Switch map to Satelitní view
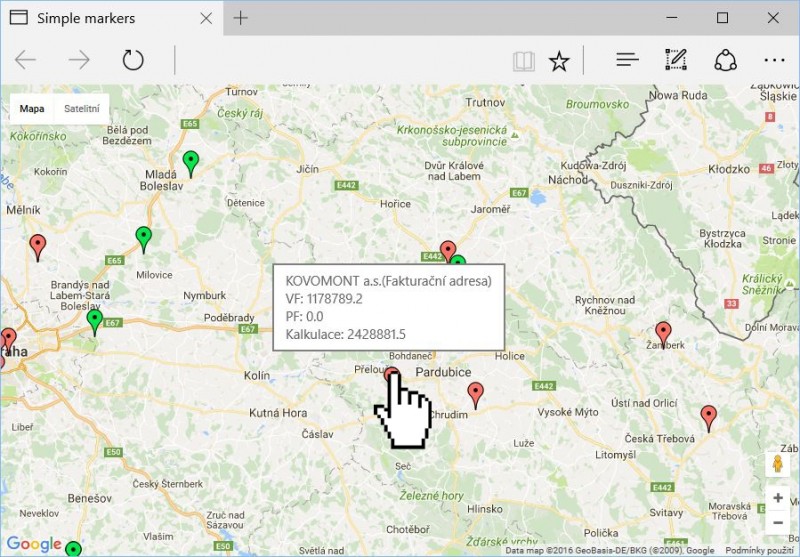Viewport: 800px width, 557px height. pyautogui.click(x=82, y=109)
